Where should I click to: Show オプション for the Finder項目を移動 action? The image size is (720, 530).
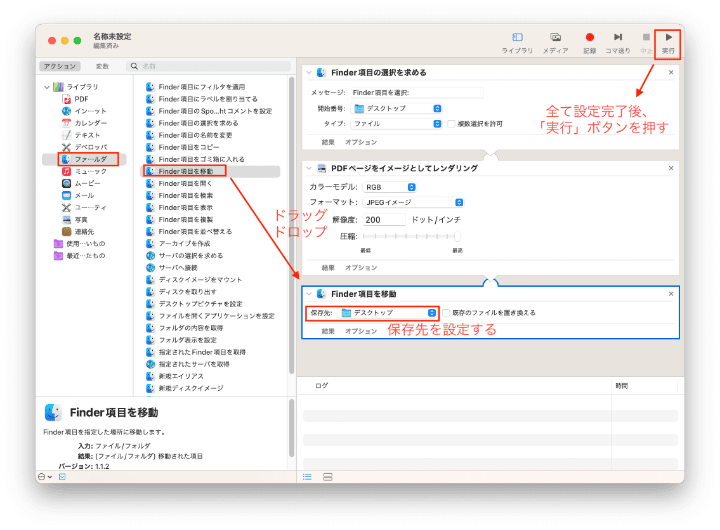[x=361, y=331]
